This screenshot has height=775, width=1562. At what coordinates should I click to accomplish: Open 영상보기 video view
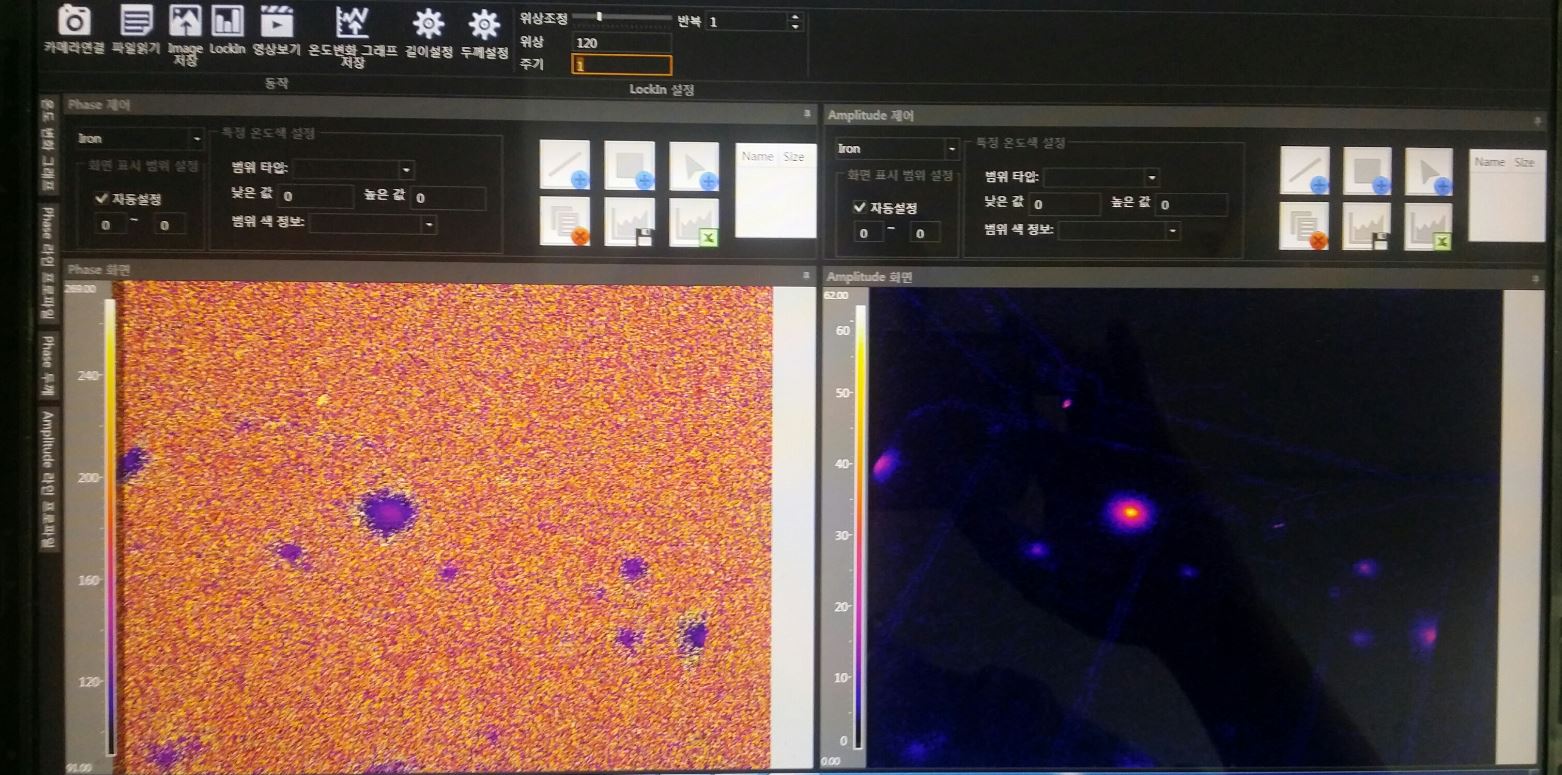pos(276,20)
